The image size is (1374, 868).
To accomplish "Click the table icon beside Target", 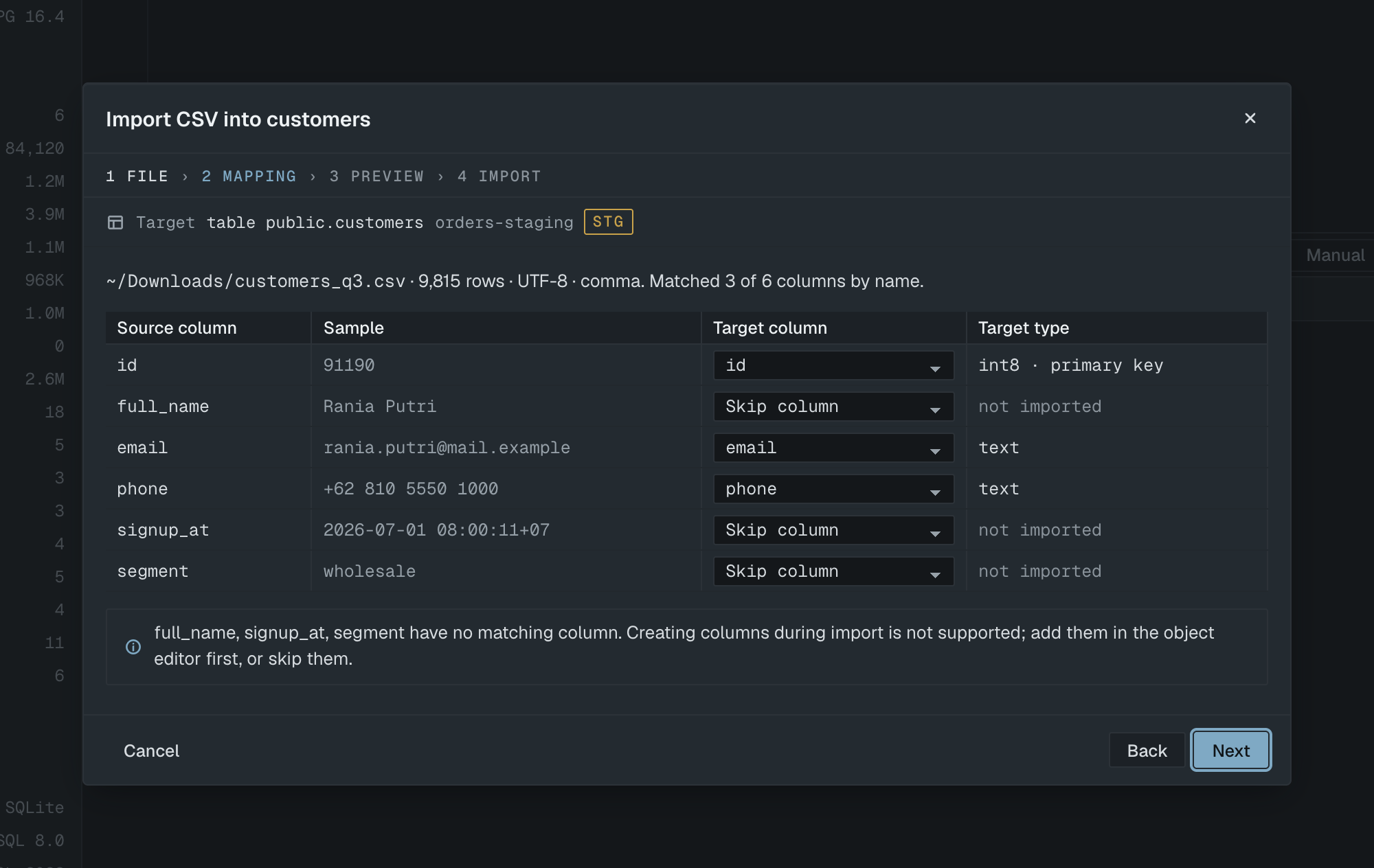I will [115, 222].
